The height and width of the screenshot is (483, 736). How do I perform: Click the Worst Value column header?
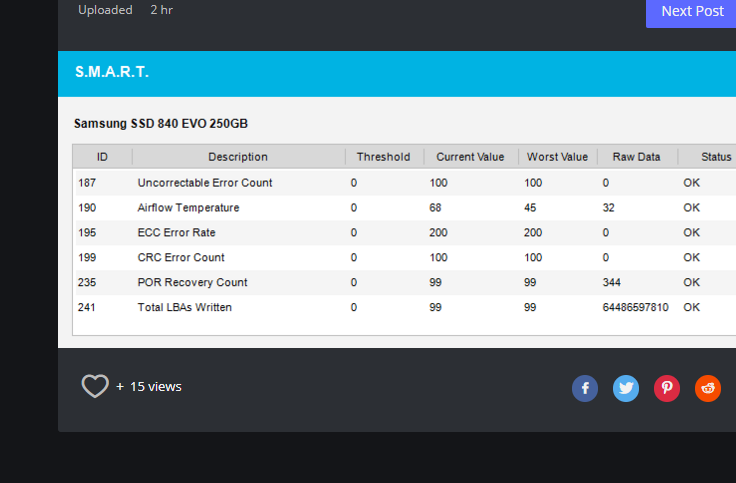click(x=557, y=157)
